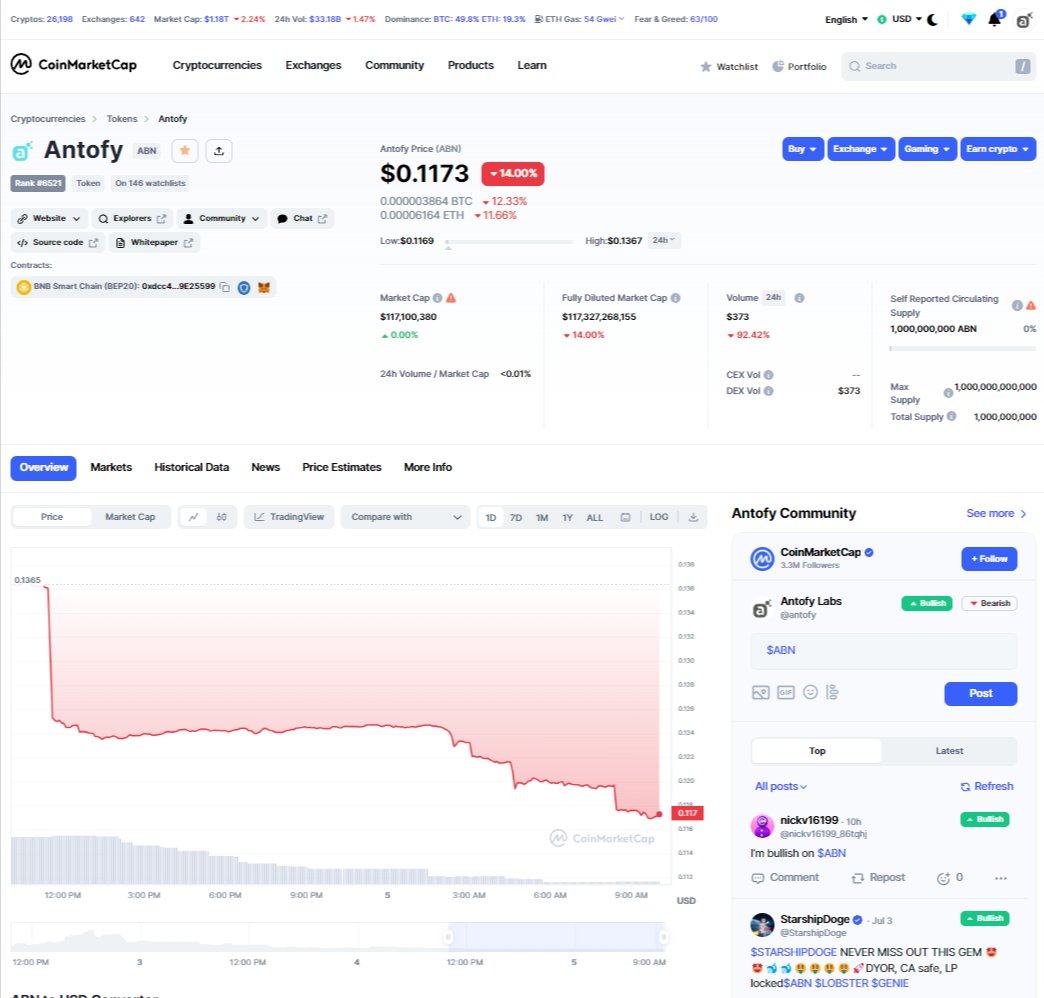The width and height of the screenshot is (1044, 998).
Task: Toggle dark mode moon icon
Action: click(932, 19)
